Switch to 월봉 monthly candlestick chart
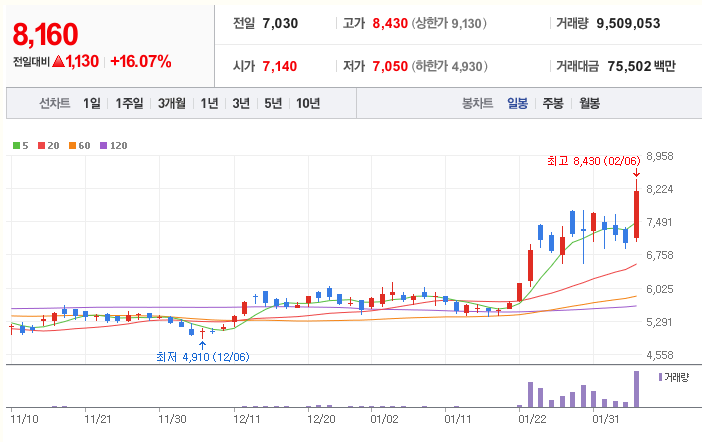This screenshot has height=442, width=702. pyautogui.click(x=589, y=103)
